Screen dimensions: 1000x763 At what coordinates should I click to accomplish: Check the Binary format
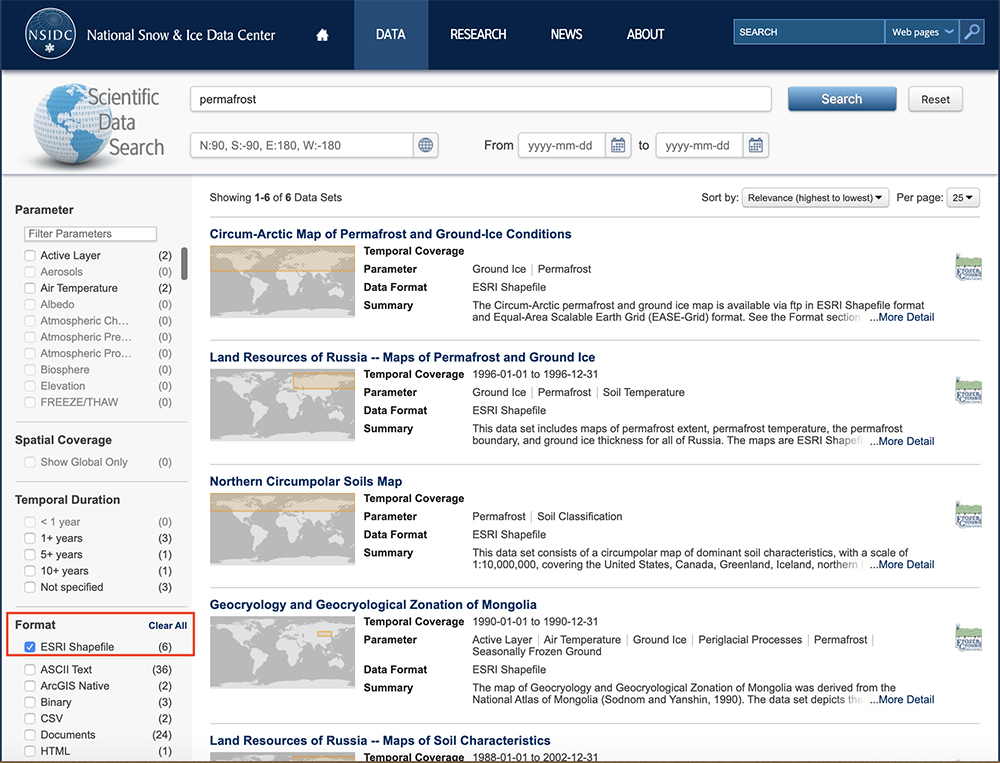pyautogui.click(x=30, y=702)
